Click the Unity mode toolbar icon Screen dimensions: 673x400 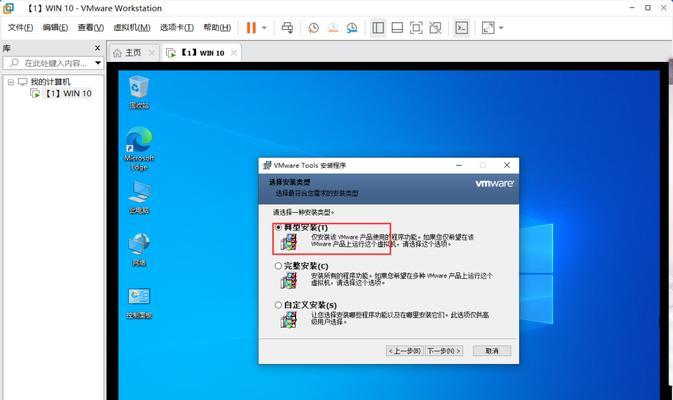tap(435, 28)
